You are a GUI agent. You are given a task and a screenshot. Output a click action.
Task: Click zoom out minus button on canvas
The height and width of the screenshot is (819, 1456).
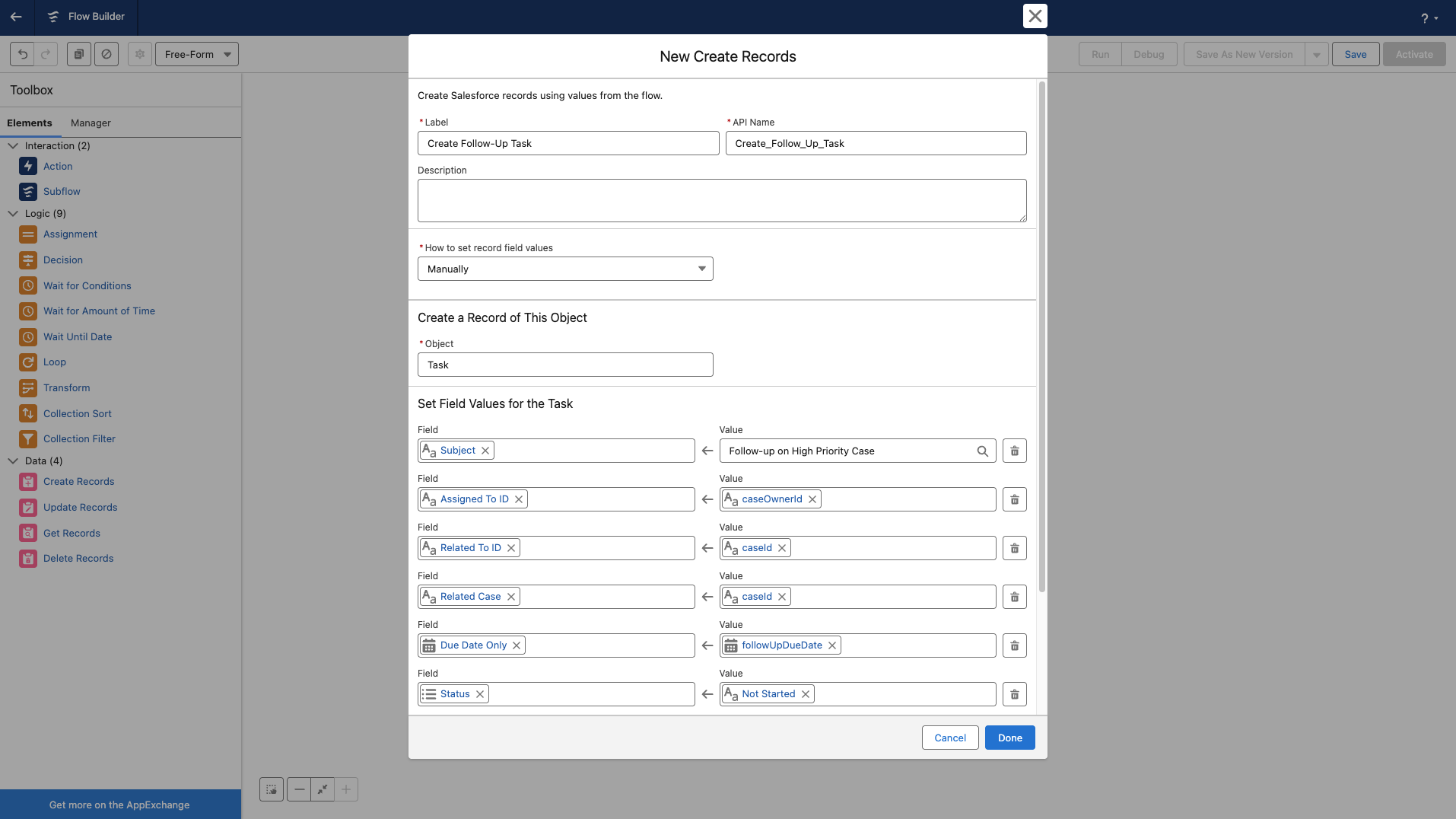[300, 789]
